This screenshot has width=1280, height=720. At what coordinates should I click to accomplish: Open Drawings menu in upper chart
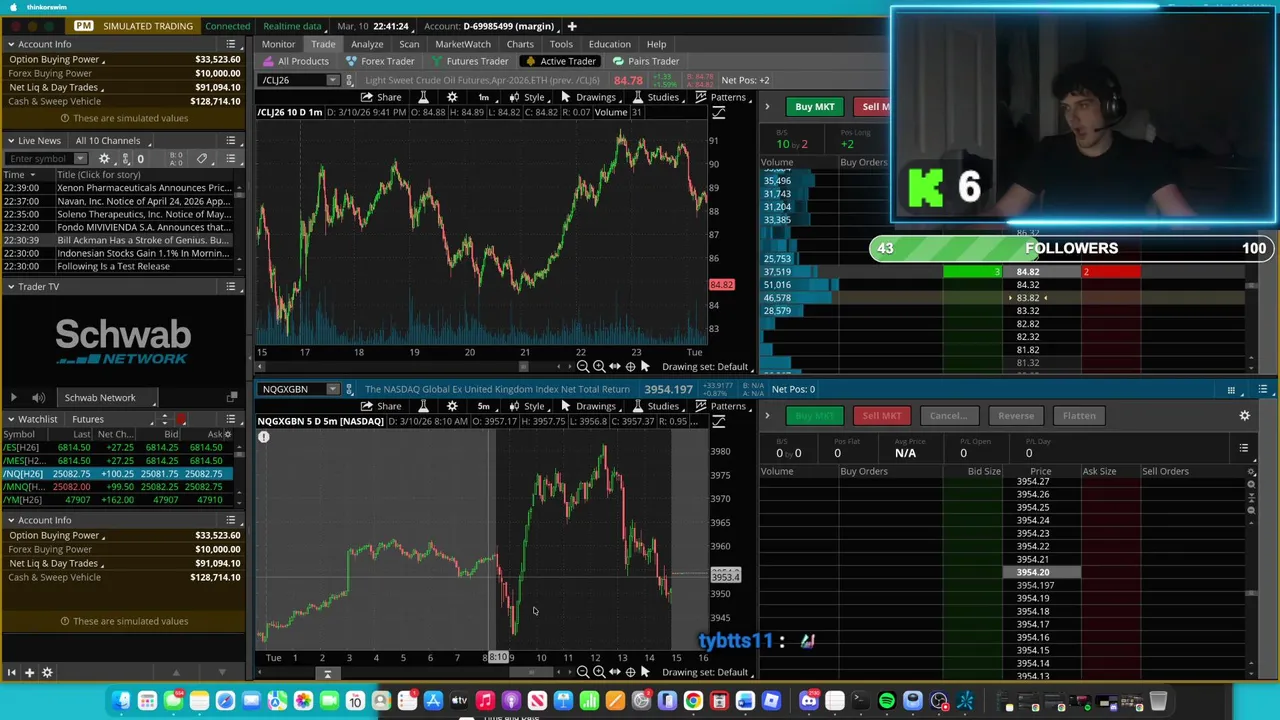click(x=588, y=97)
